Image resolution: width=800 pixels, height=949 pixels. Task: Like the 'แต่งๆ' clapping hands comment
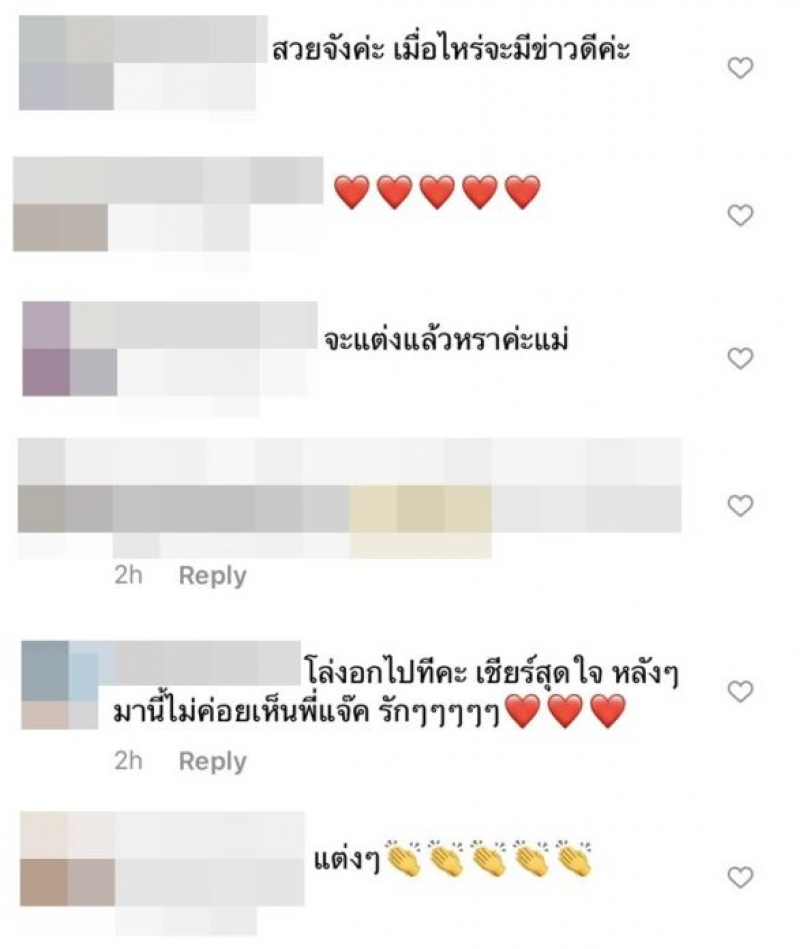click(739, 877)
